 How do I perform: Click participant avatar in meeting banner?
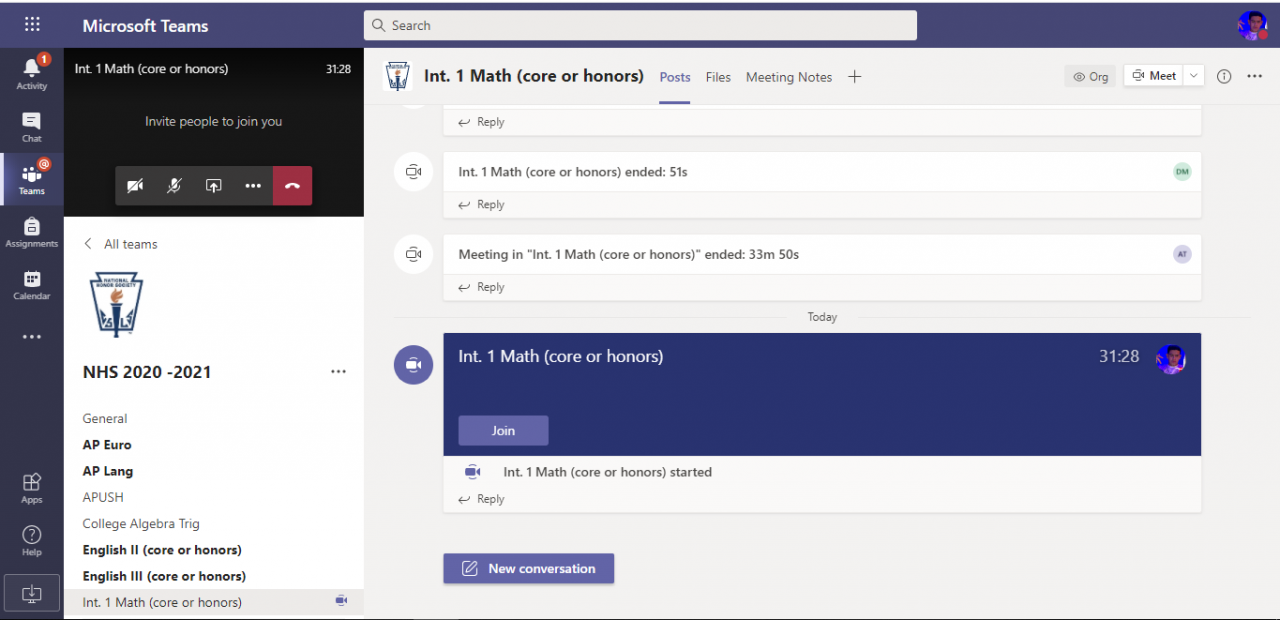coord(1171,359)
